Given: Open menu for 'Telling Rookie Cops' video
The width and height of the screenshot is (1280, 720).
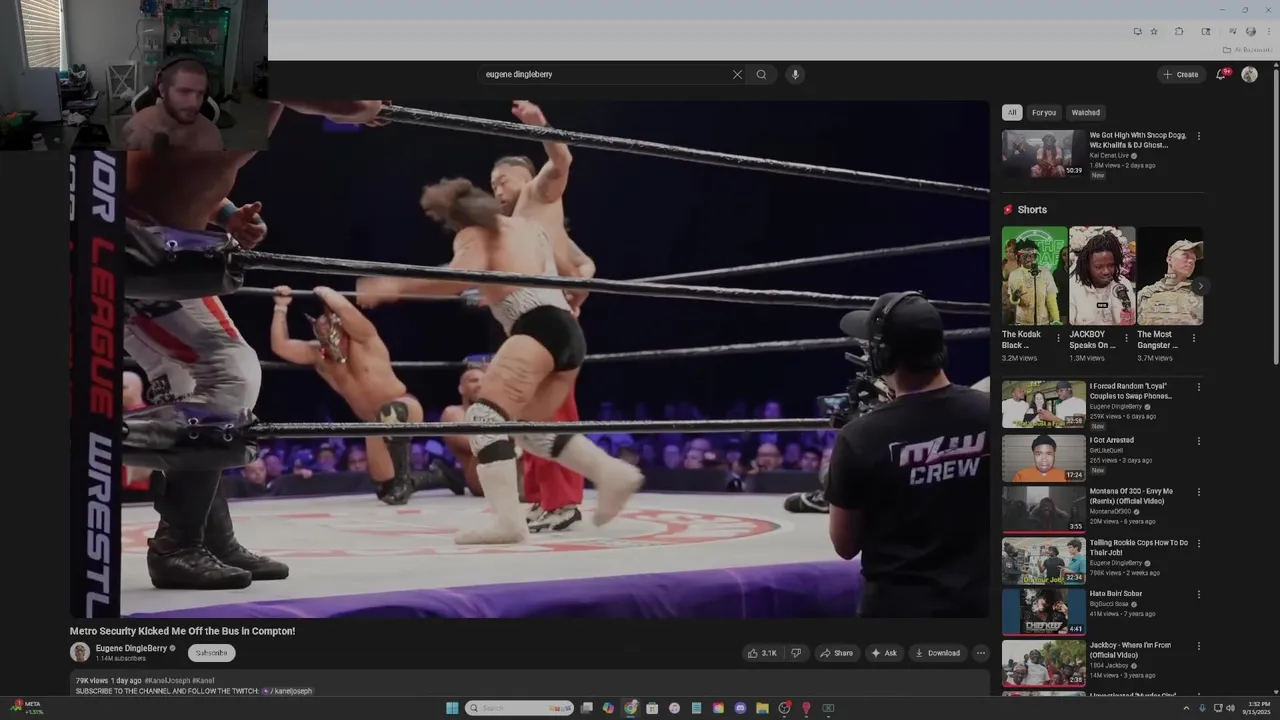Looking at the screenshot, I should coord(1198,543).
